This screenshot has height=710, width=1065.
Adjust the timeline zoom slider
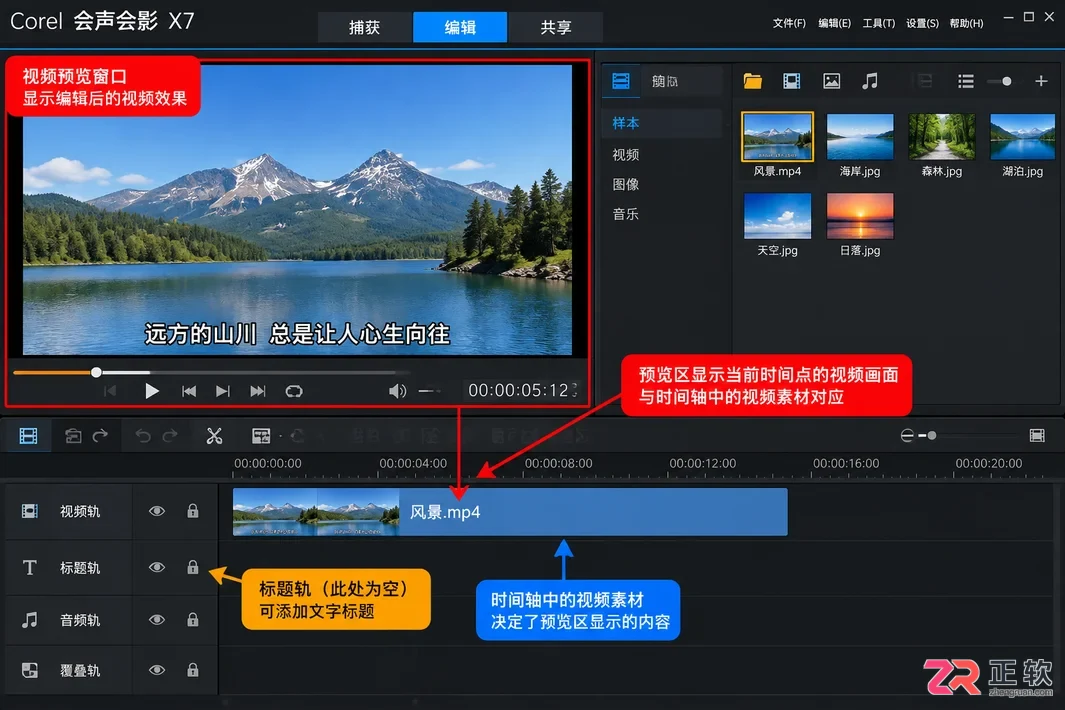[x=932, y=436]
